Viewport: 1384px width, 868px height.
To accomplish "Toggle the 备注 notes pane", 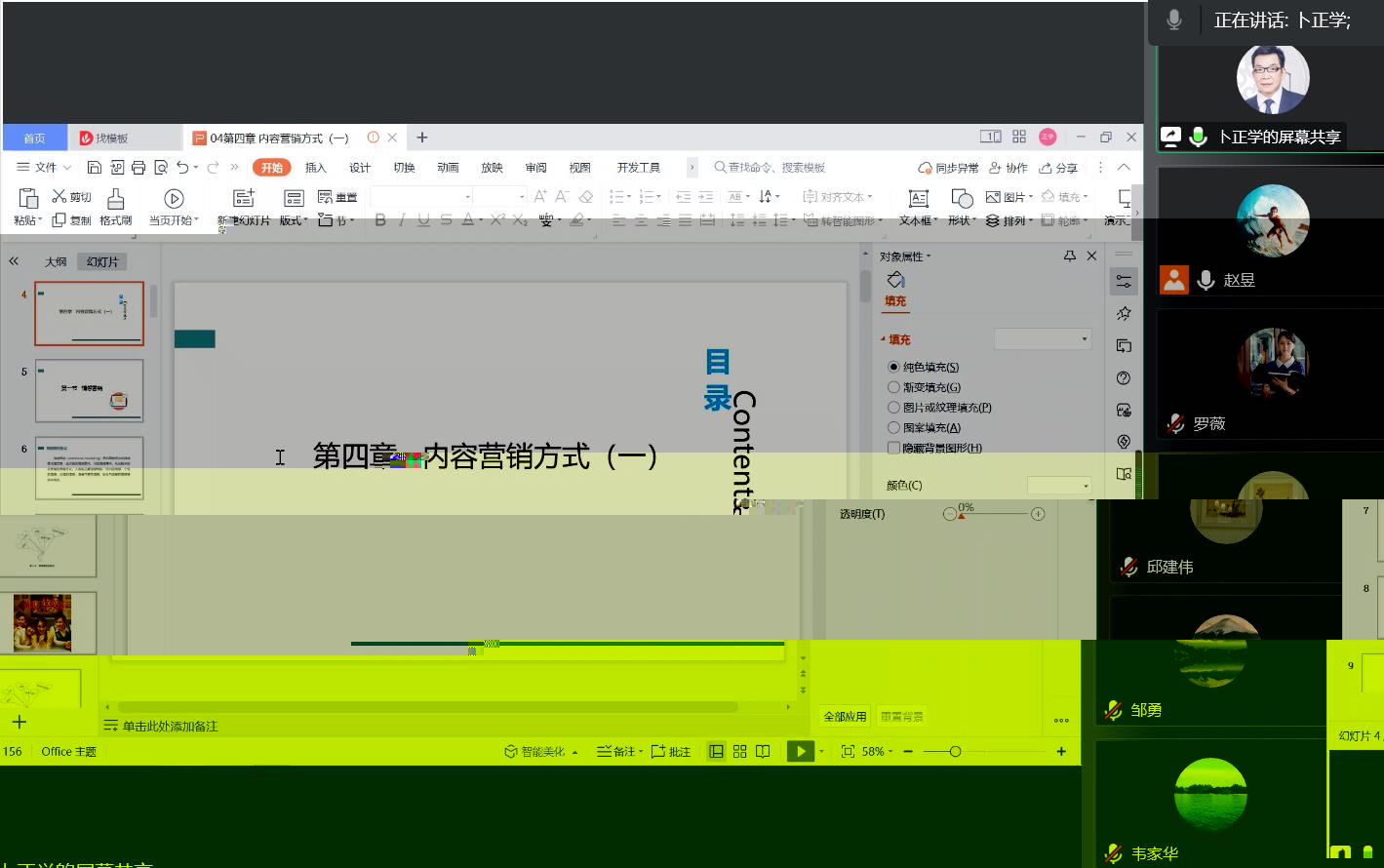I will click(x=620, y=752).
